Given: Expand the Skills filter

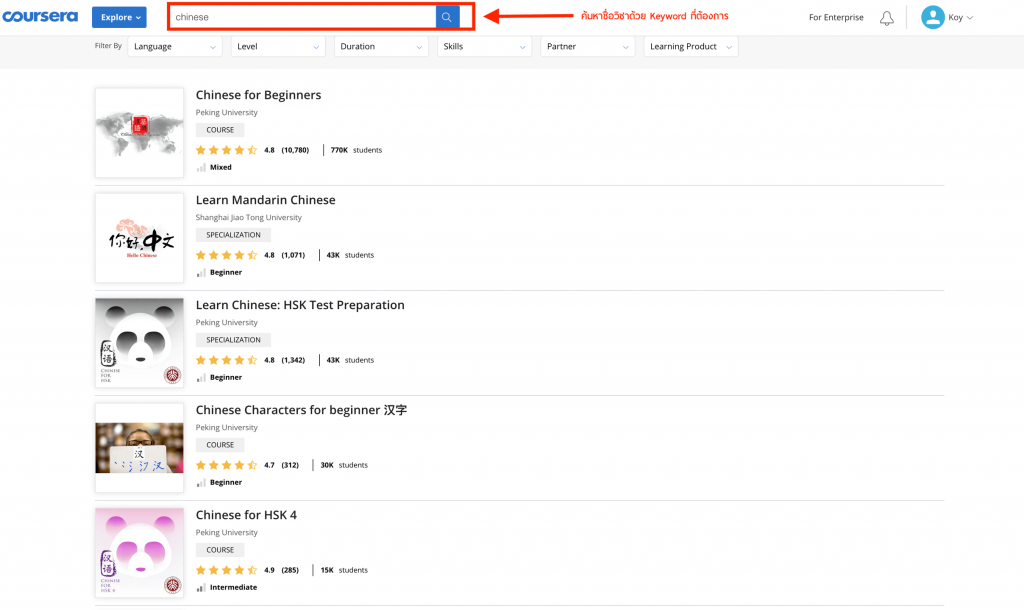Looking at the screenshot, I should (485, 46).
